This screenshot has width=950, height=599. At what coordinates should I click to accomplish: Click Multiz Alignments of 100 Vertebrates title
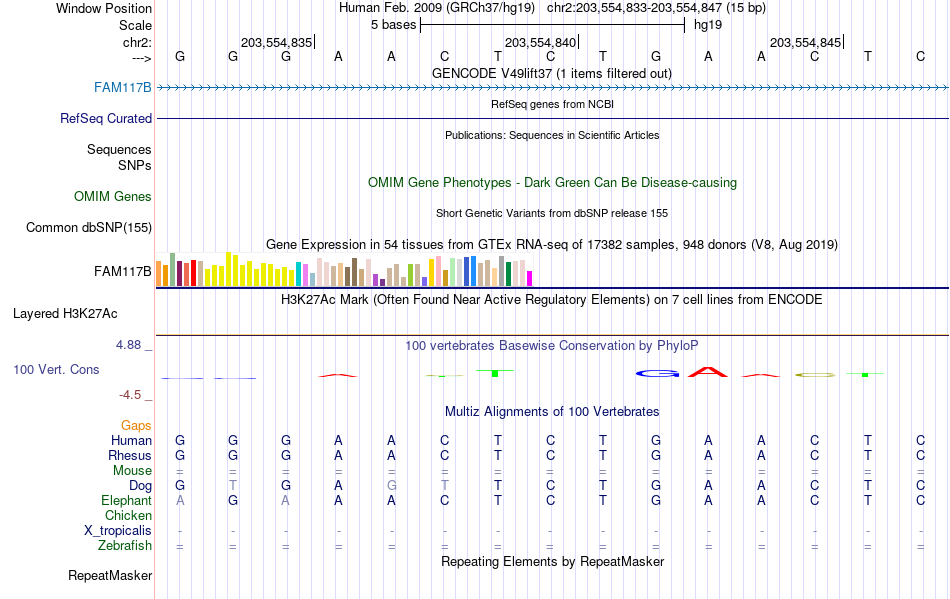click(x=552, y=411)
